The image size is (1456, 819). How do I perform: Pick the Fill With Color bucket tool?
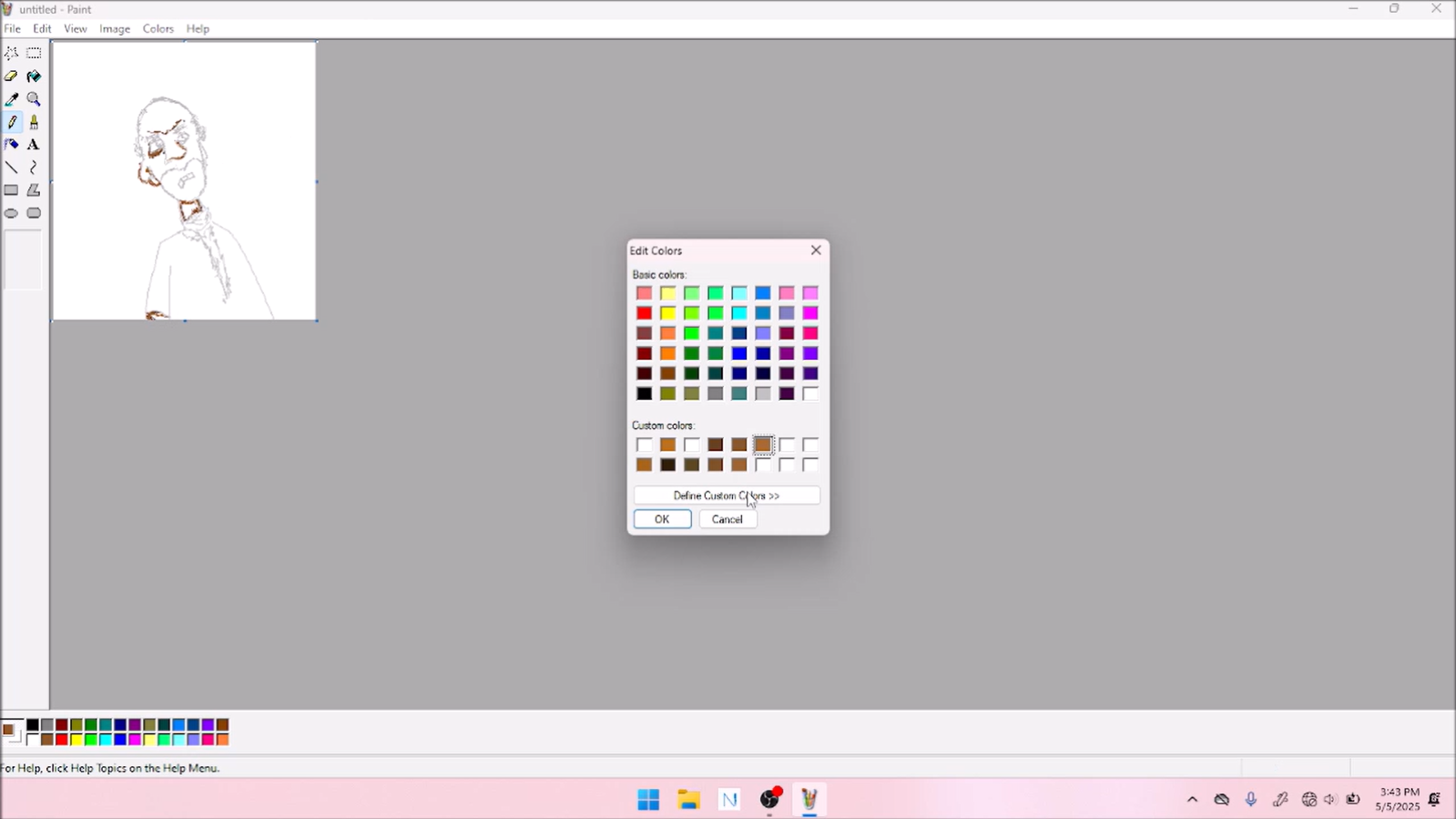(x=34, y=77)
